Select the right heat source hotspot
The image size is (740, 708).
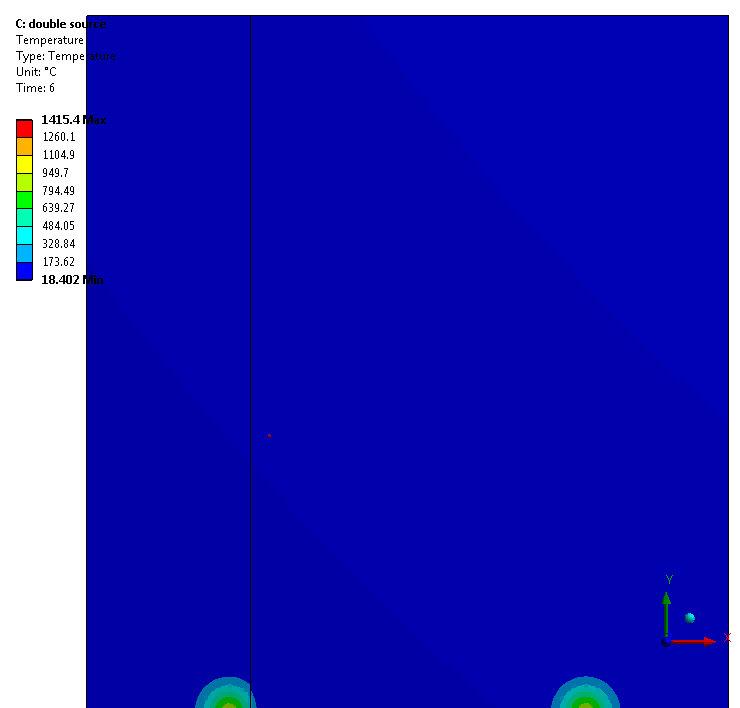tap(586, 700)
